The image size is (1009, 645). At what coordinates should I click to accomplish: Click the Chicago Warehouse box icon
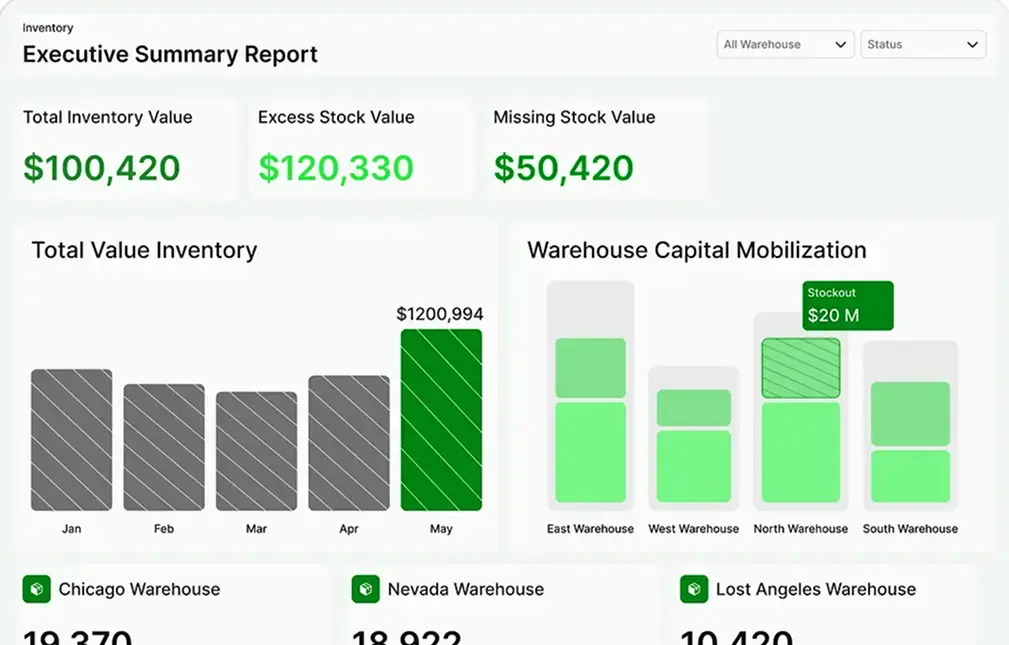pos(36,589)
